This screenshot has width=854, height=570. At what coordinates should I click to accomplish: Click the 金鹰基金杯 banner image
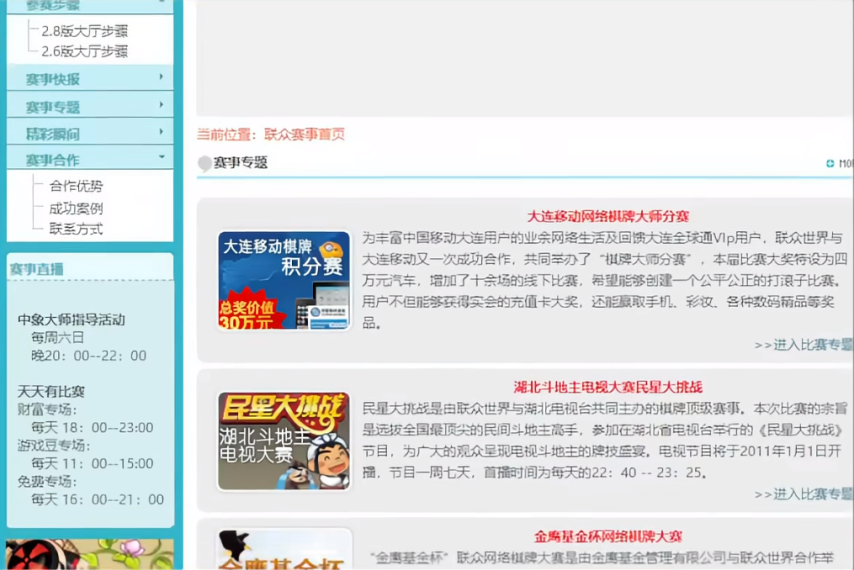point(284,550)
